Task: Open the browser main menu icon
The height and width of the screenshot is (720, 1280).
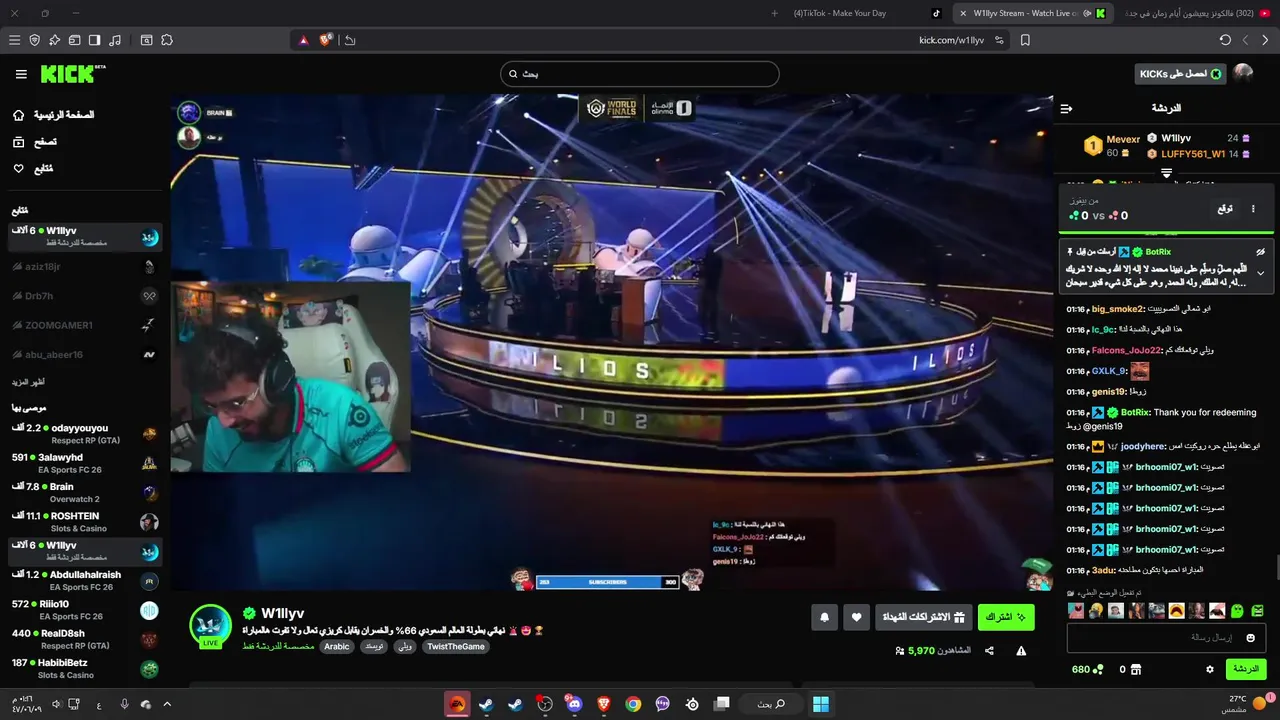Action: (x=14, y=40)
